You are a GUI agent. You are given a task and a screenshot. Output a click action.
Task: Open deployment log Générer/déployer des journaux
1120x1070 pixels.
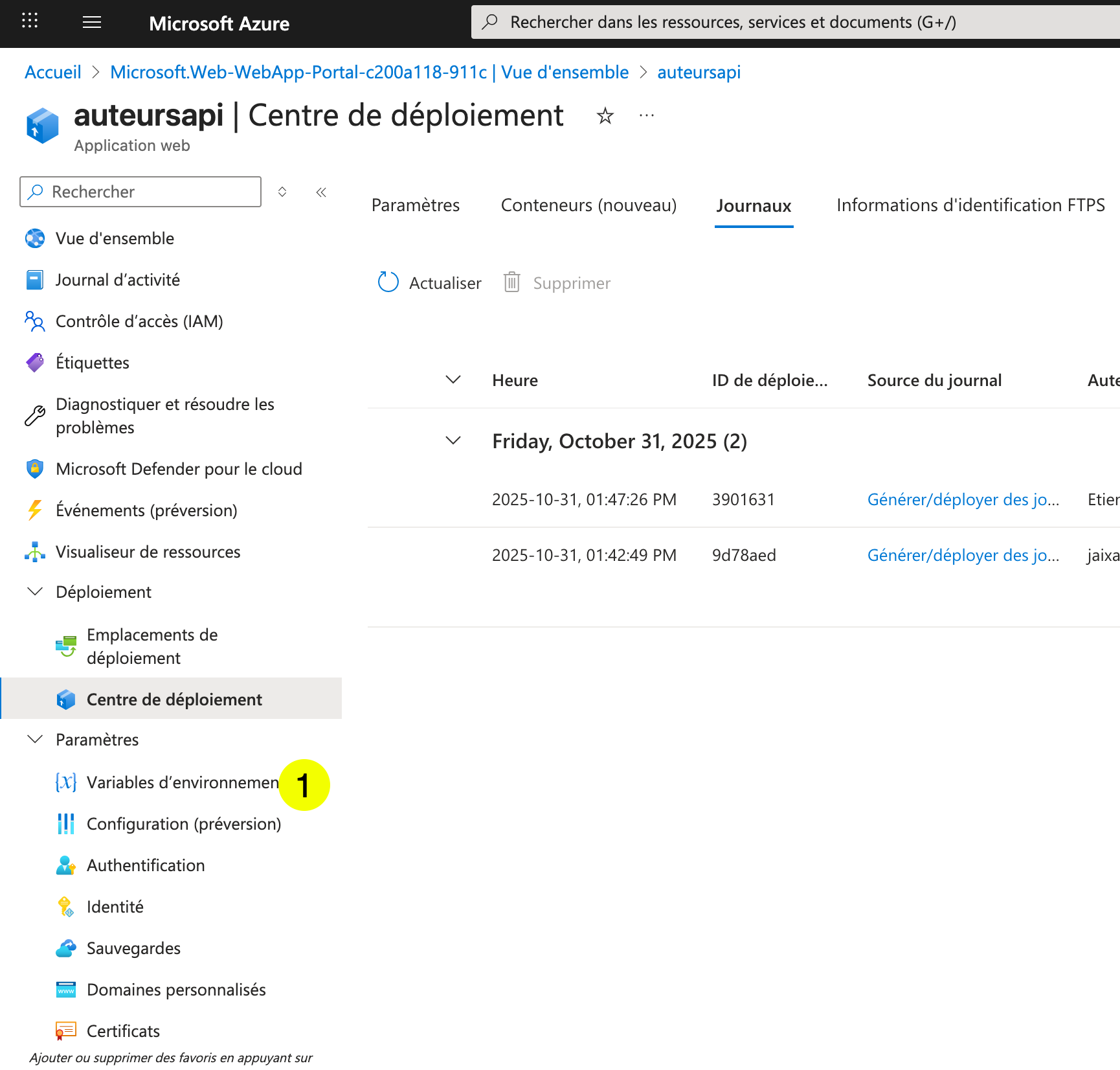pyautogui.click(x=963, y=499)
